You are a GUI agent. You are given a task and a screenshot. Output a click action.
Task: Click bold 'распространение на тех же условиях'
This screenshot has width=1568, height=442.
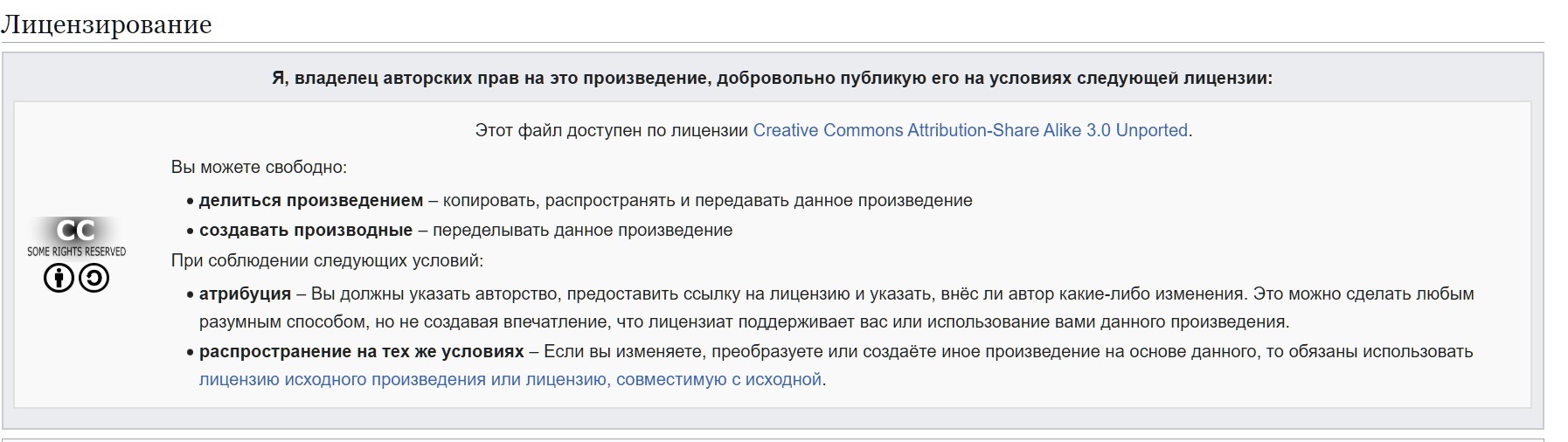pyautogui.click(x=362, y=351)
